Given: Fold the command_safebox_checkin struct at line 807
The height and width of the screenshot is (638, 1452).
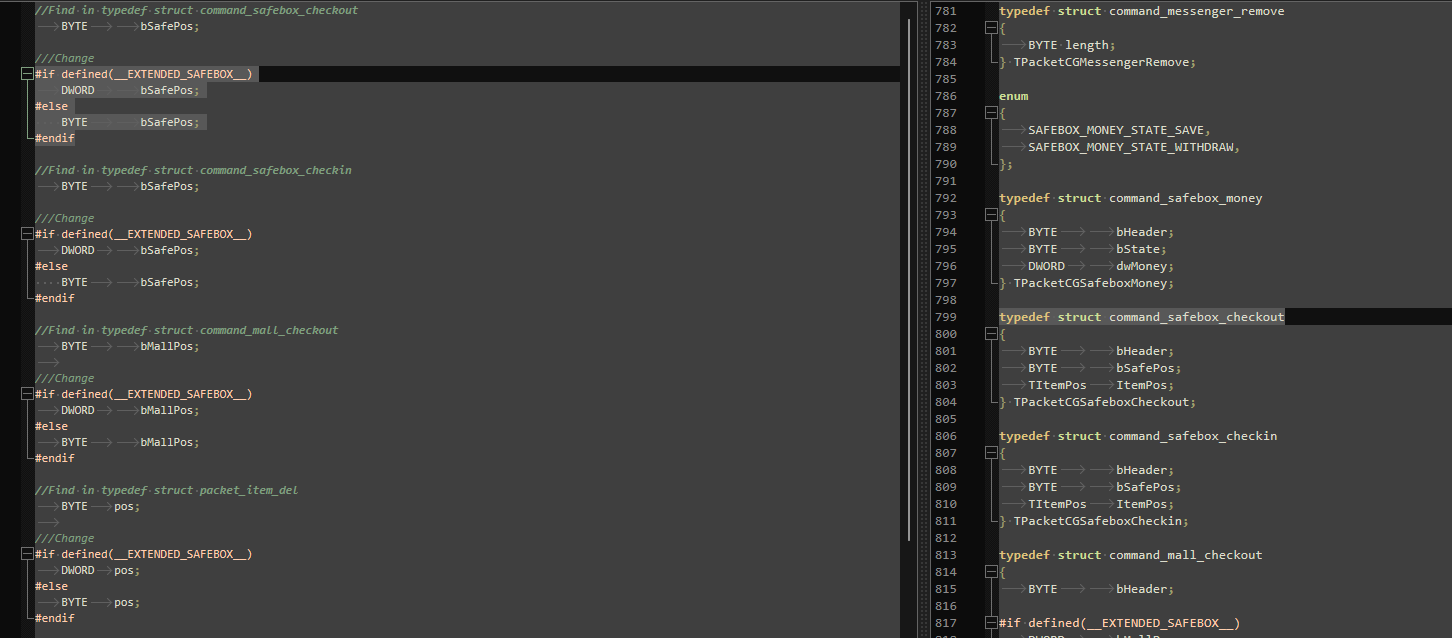Looking at the screenshot, I should tap(991, 453).
